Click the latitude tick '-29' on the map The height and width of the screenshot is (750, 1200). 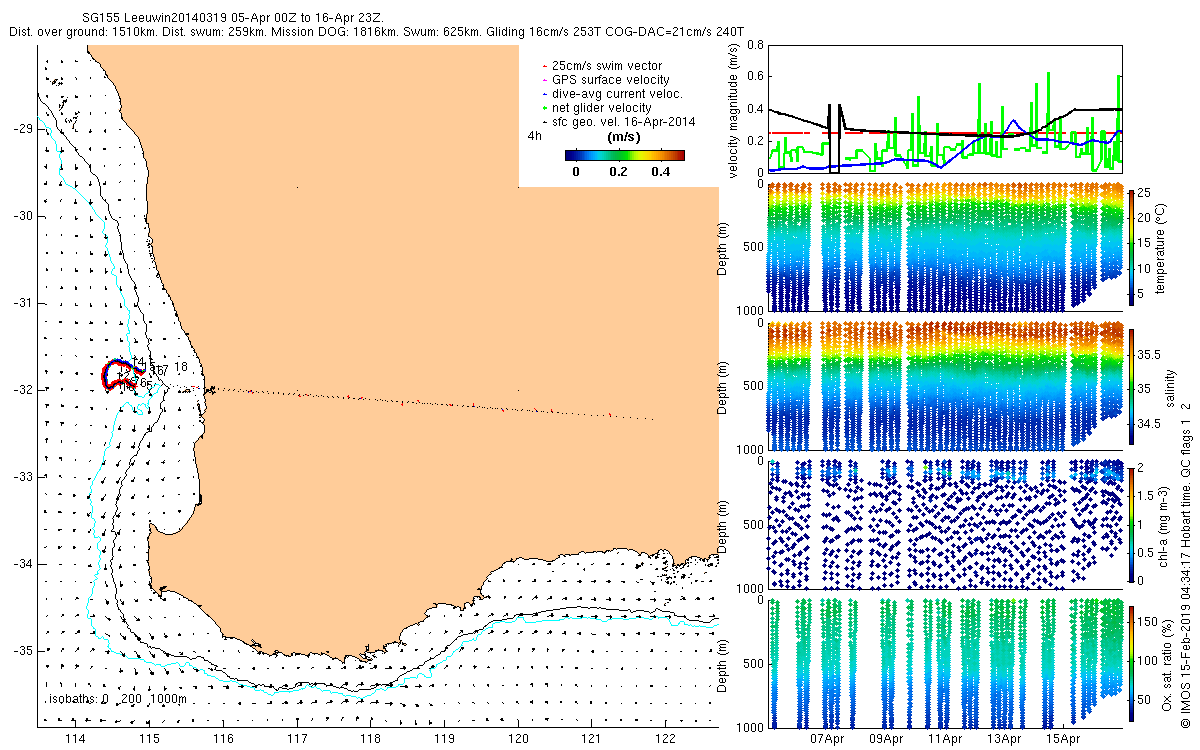pyautogui.click(x=23, y=129)
